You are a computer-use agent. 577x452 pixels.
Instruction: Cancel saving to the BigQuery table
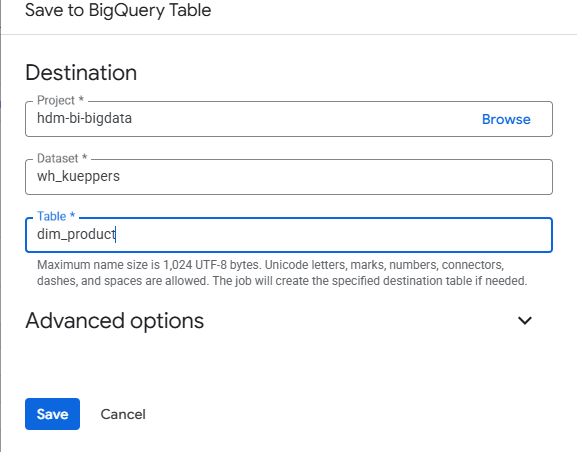tap(123, 414)
